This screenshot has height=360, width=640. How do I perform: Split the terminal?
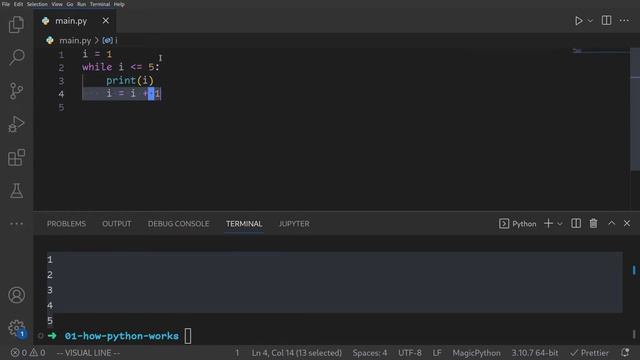click(576, 223)
